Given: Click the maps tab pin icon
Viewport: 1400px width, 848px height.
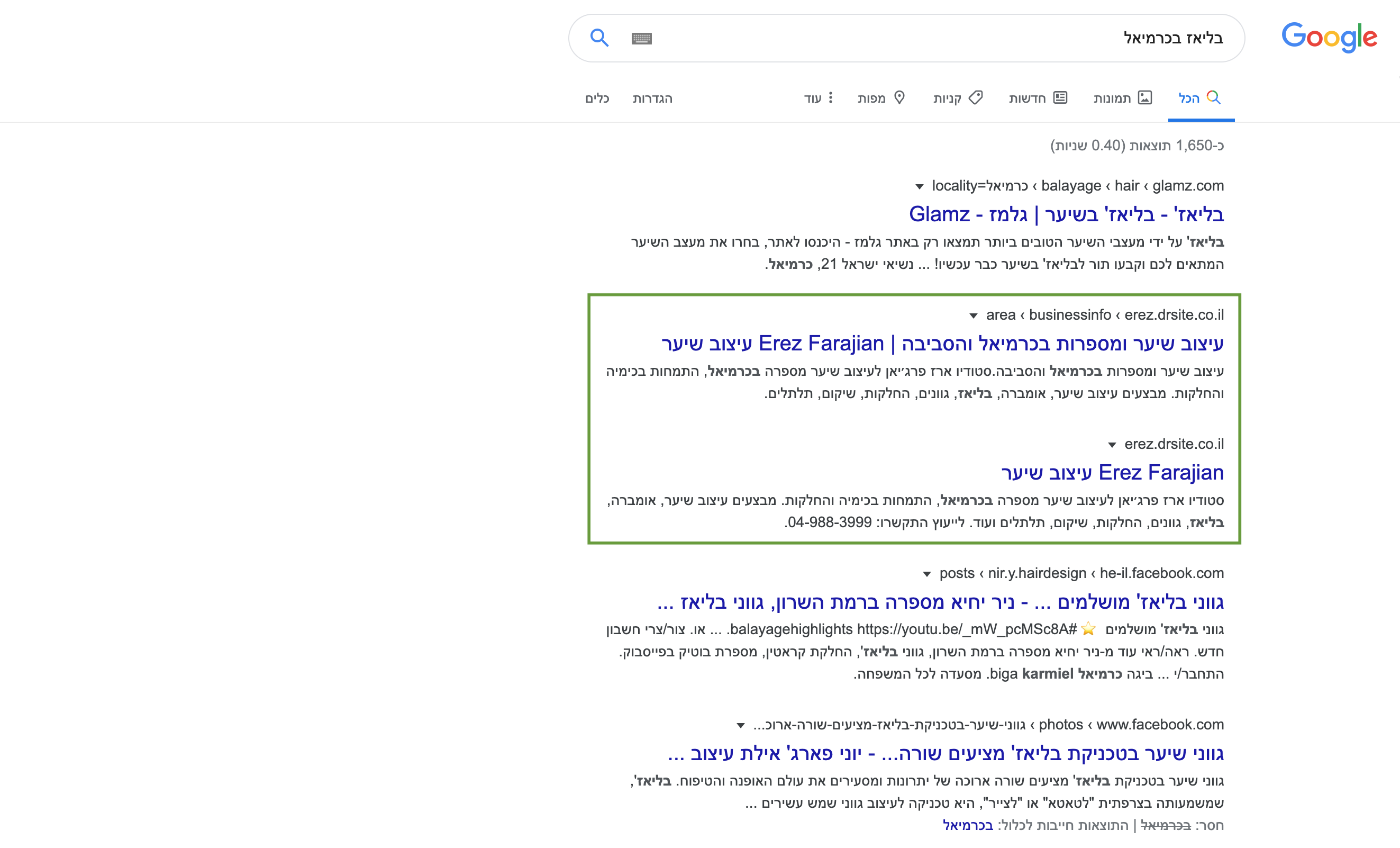Looking at the screenshot, I should (899, 98).
